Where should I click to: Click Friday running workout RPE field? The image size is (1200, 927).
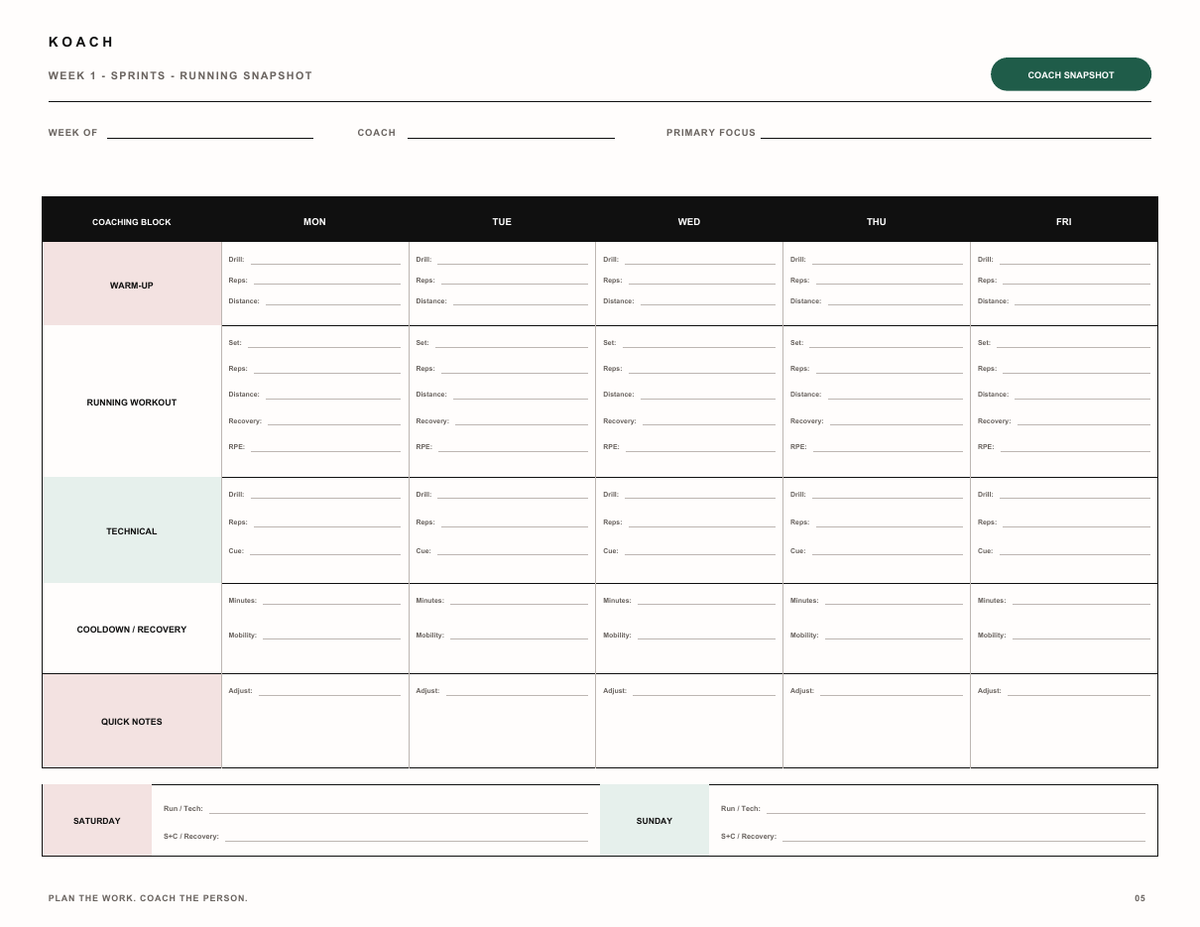click(1075, 447)
